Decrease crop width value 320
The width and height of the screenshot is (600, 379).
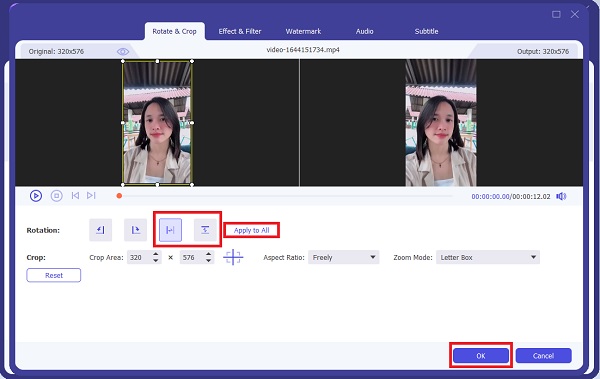156,261
